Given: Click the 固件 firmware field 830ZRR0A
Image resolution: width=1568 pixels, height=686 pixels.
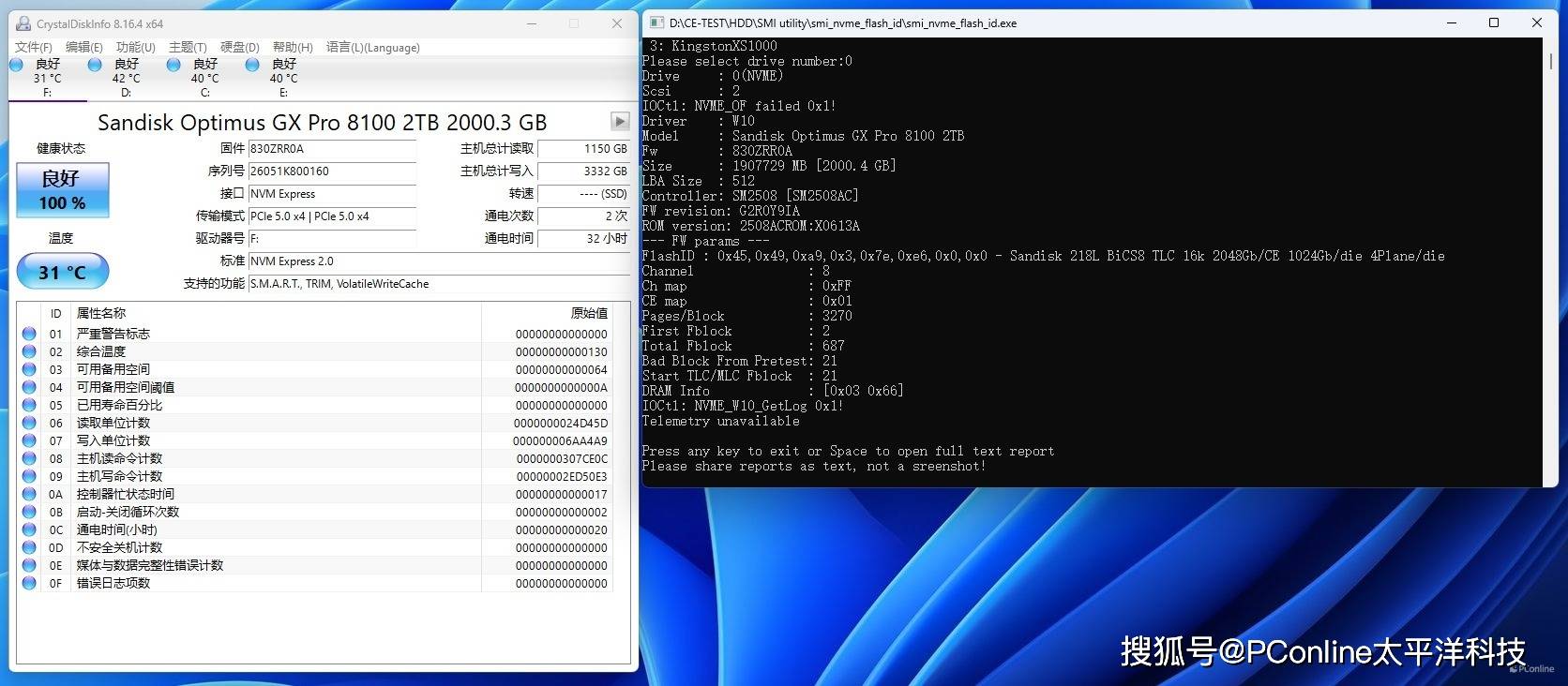Looking at the screenshot, I should coord(332,149).
